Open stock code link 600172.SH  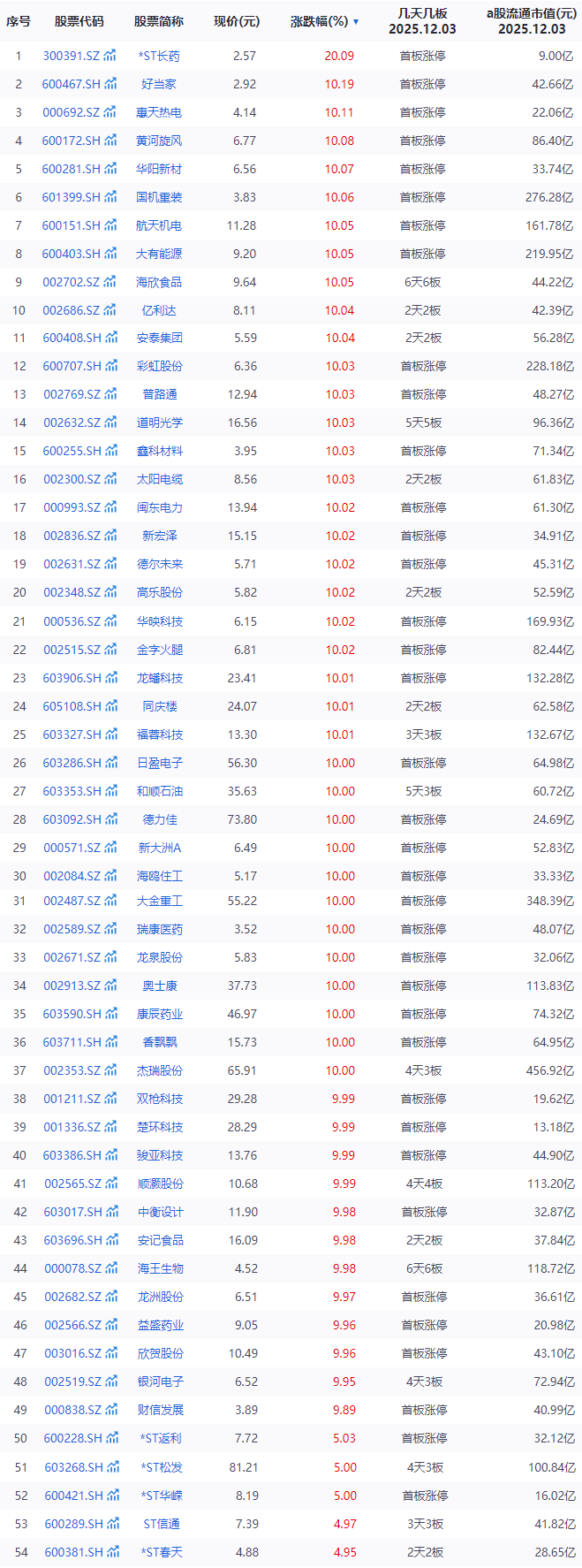pos(72,141)
